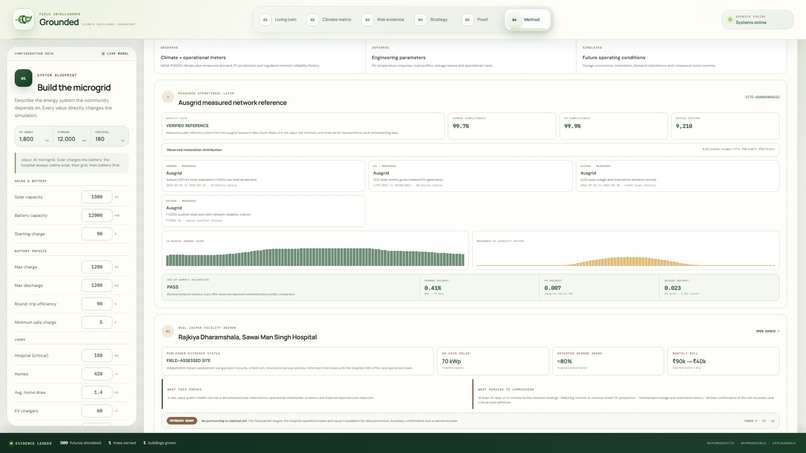This screenshot has width=806, height=453.
Task: Click the Minimum safe charge field
Action: [x=97, y=322]
